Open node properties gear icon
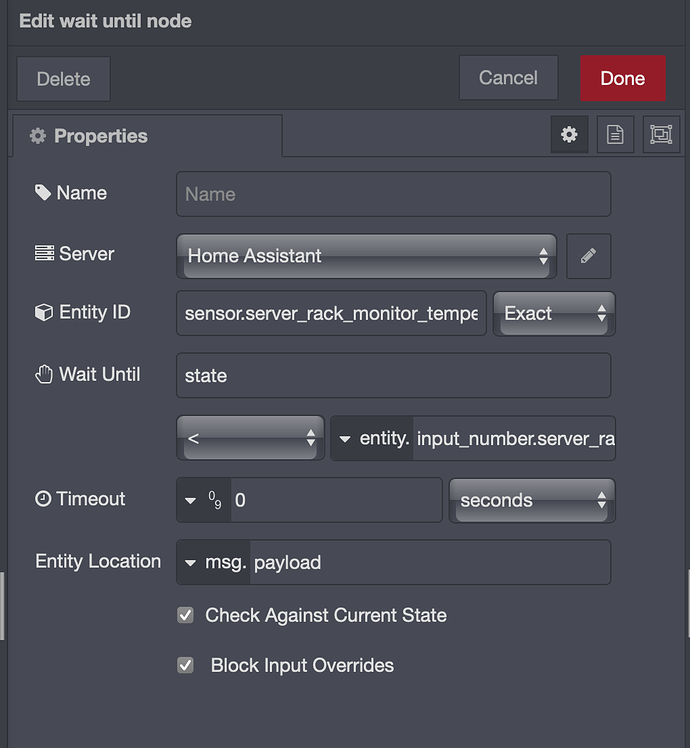The width and height of the screenshot is (690, 748). click(569, 135)
